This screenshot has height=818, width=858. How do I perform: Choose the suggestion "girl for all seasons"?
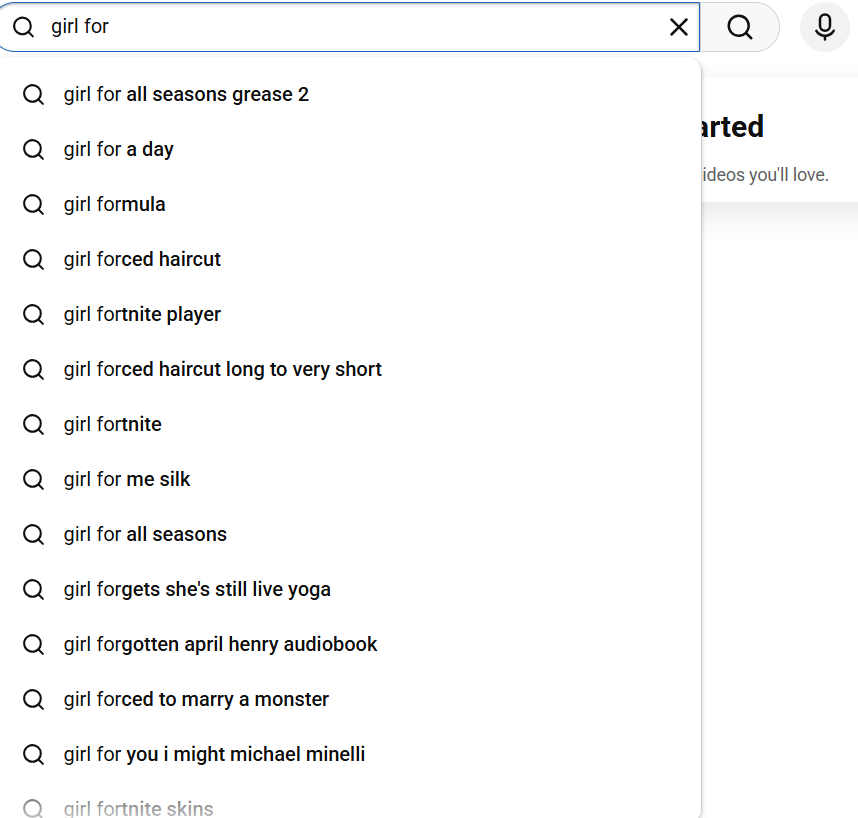pyautogui.click(x=145, y=534)
